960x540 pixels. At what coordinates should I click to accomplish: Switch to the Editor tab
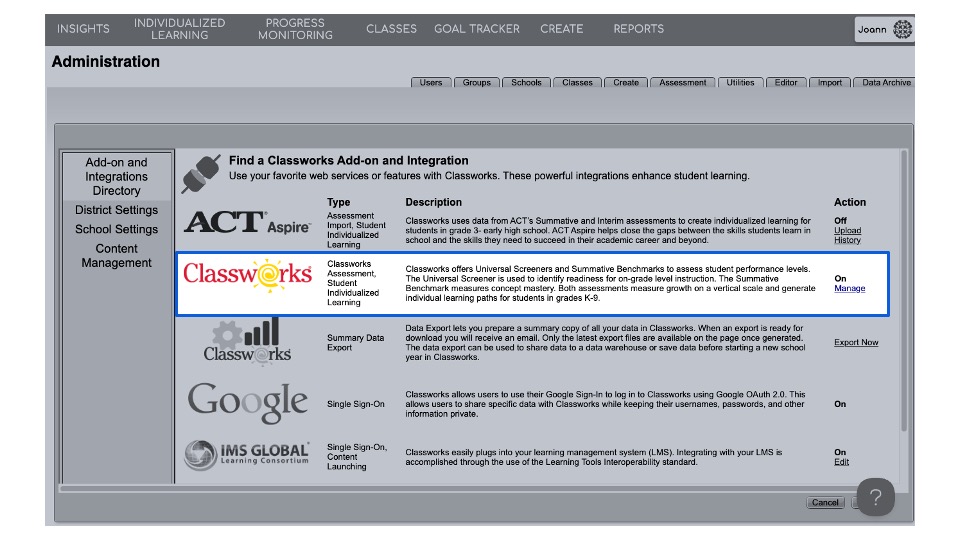[x=786, y=83]
